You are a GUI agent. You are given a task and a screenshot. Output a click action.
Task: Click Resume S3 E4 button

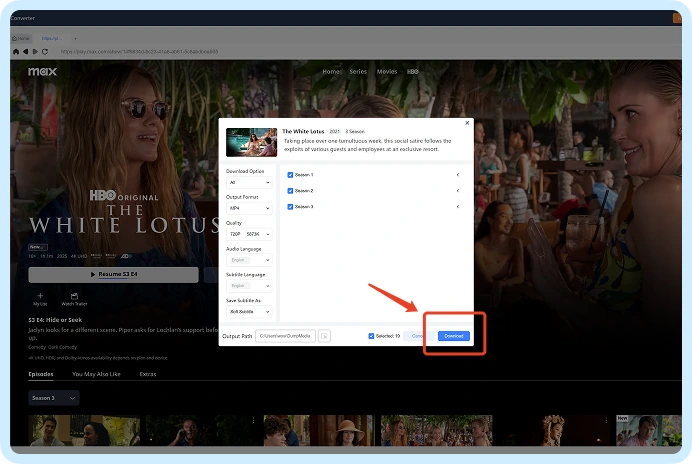pos(113,275)
